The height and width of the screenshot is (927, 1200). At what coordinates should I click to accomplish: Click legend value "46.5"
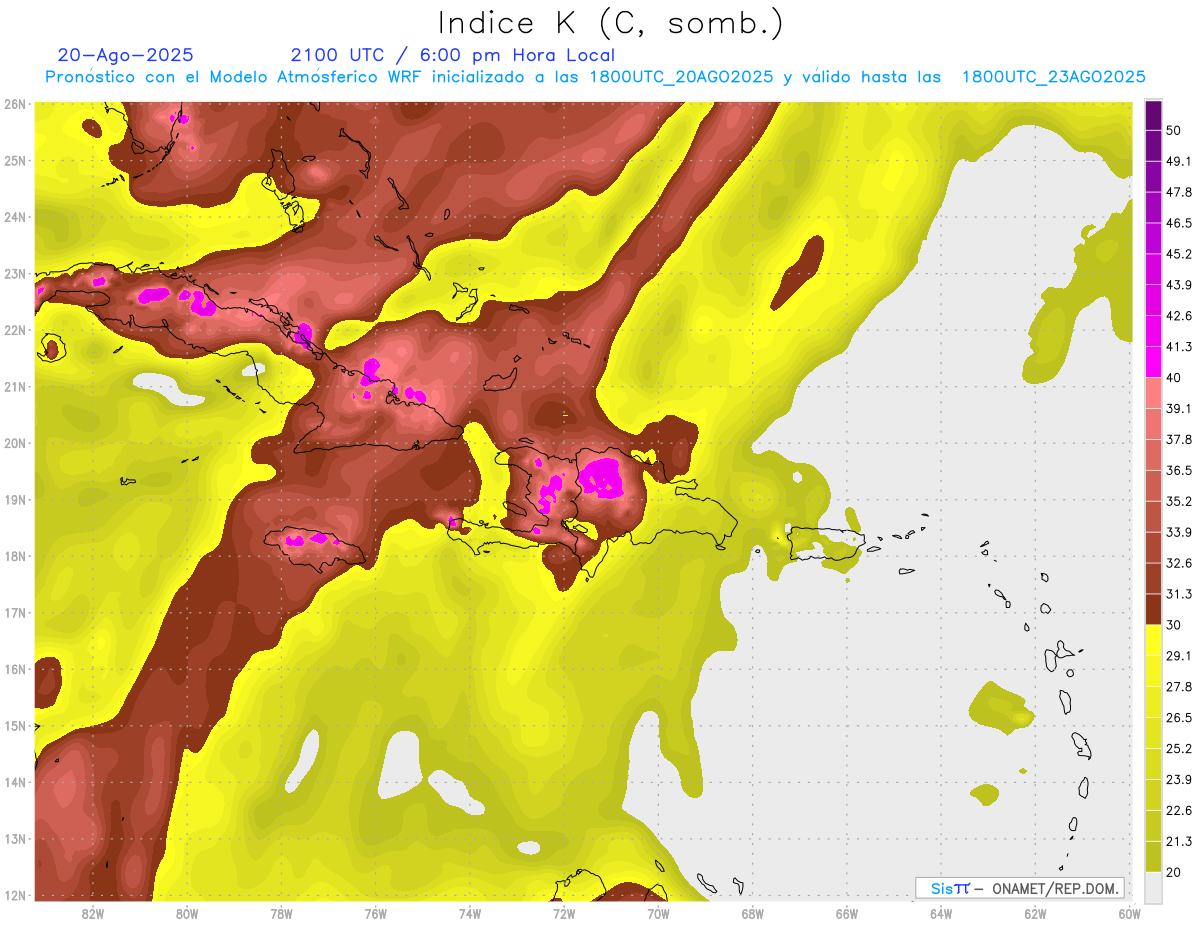click(1179, 223)
